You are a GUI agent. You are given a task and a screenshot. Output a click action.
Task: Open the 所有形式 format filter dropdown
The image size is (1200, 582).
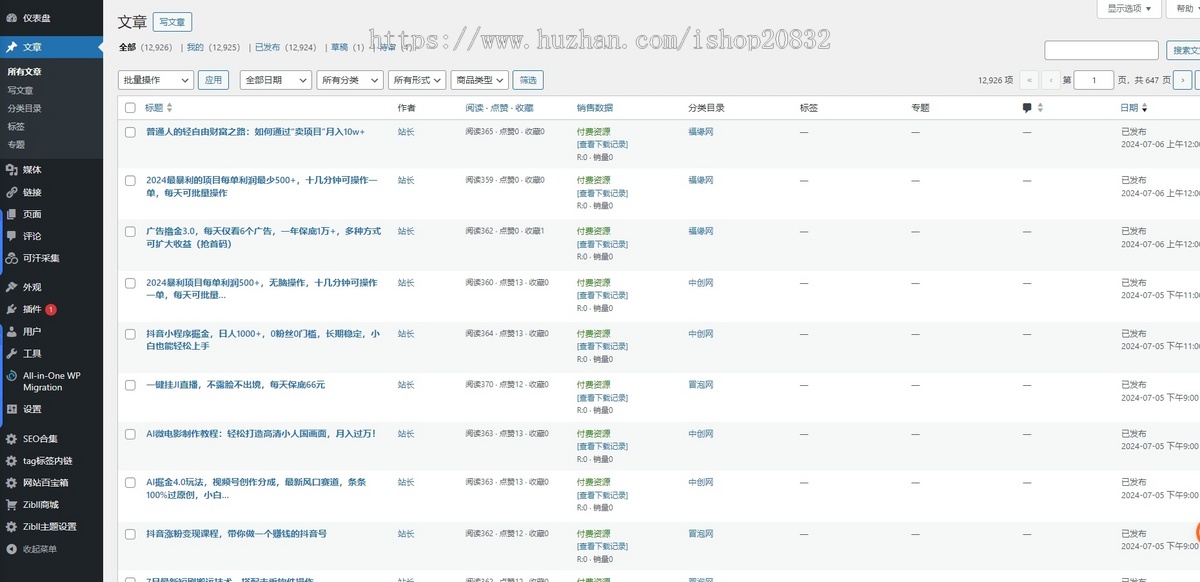[417, 80]
